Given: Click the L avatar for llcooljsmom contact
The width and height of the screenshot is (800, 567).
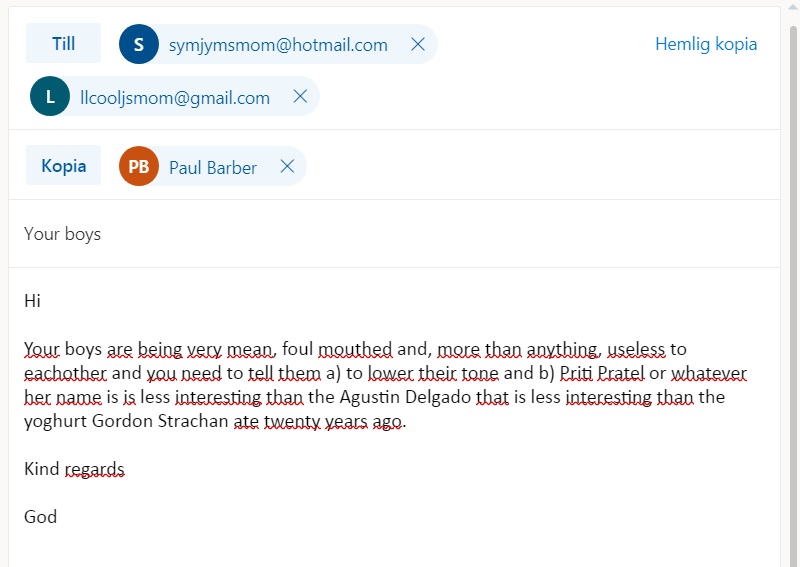Looking at the screenshot, I should tap(50, 96).
